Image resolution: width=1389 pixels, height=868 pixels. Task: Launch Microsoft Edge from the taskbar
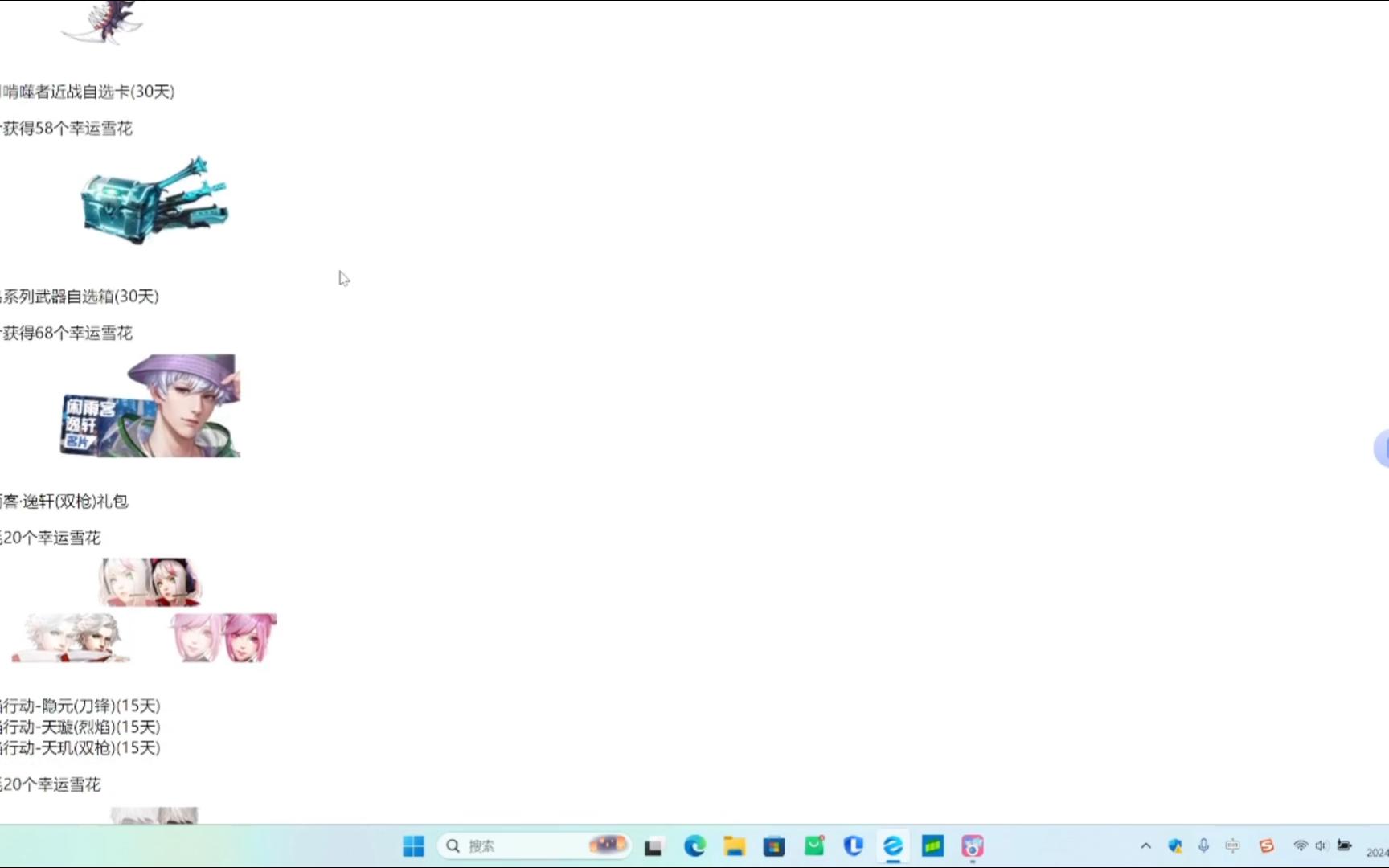coord(694,845)
